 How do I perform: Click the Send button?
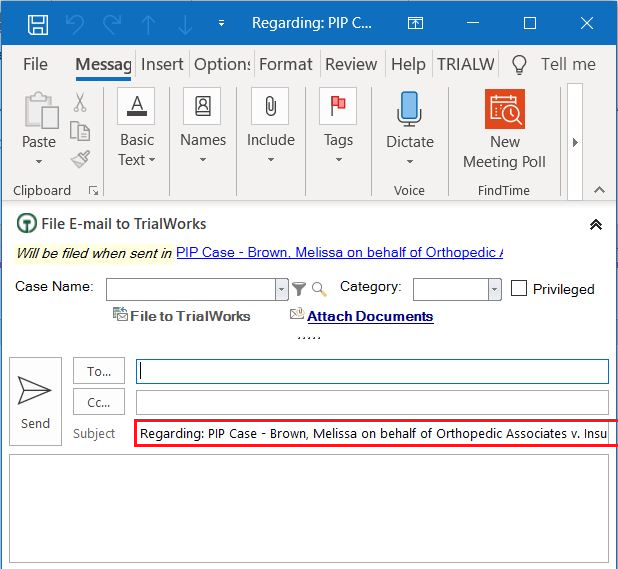click(x=35, y=401)
